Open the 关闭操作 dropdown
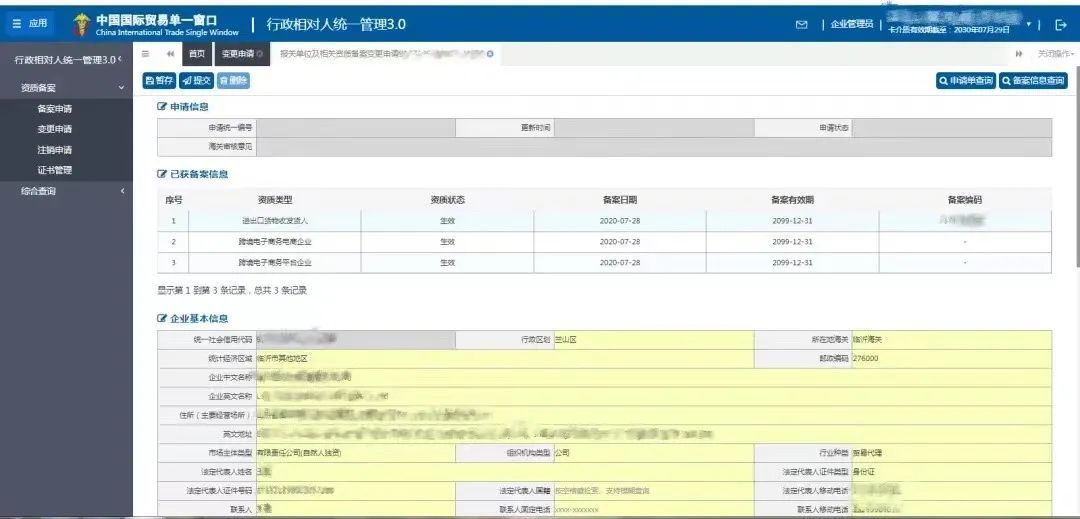The height and width of the screenshot is (519, 1080). pos(1054,54)
